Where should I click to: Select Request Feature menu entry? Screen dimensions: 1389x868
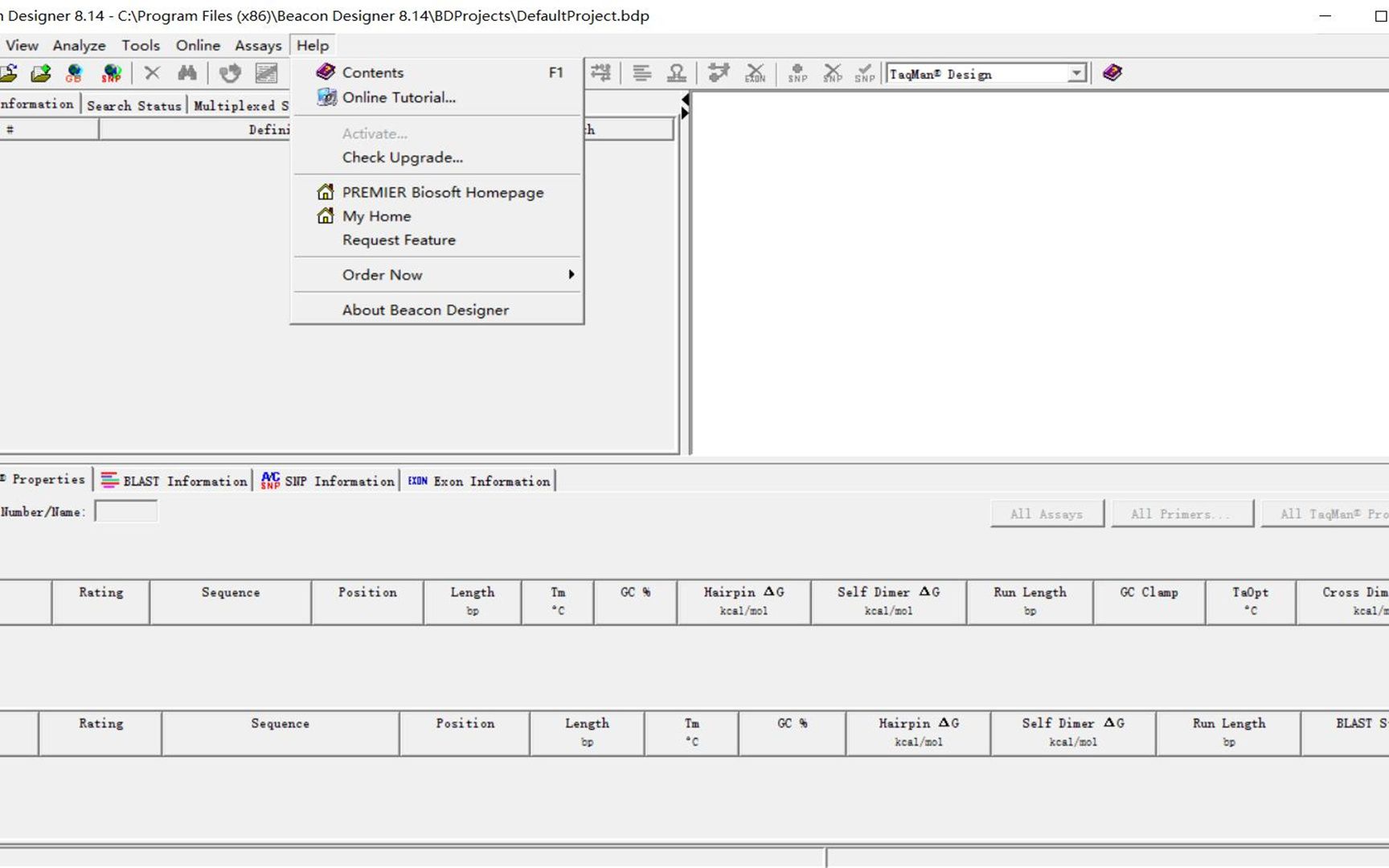coord(437,240)
